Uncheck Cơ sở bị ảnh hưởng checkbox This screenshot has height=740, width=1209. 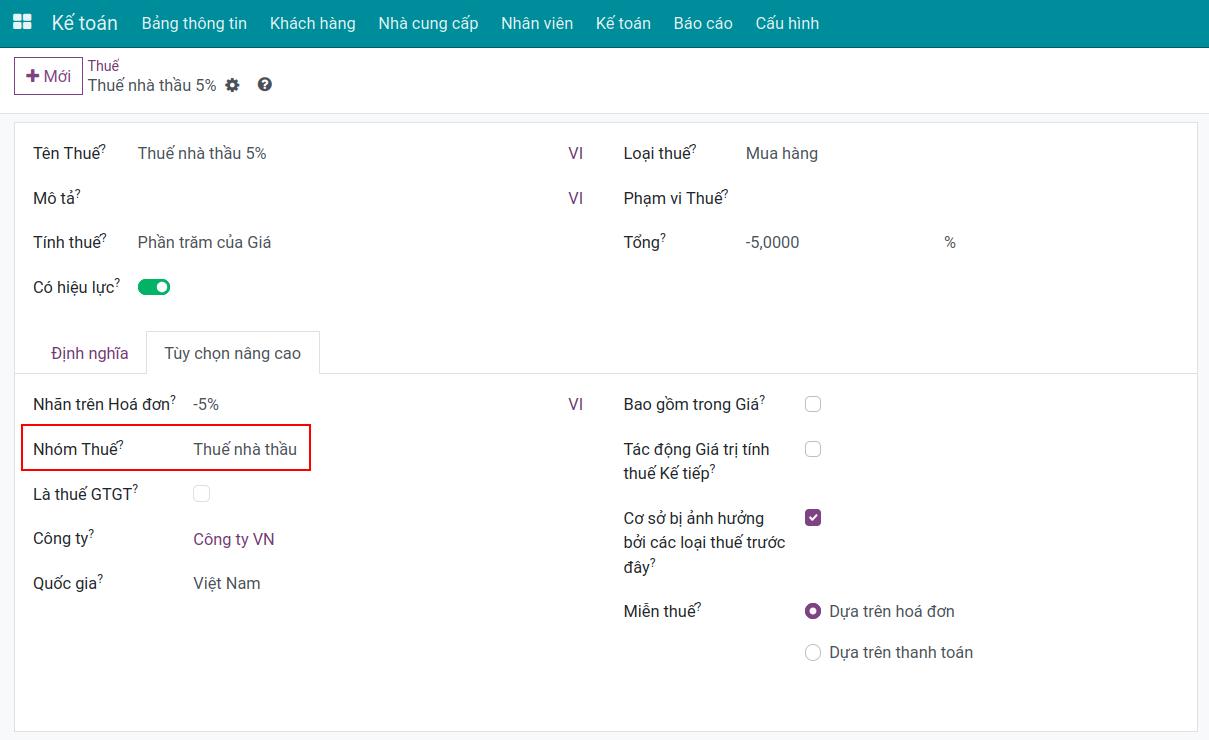[x=813, y=518]
